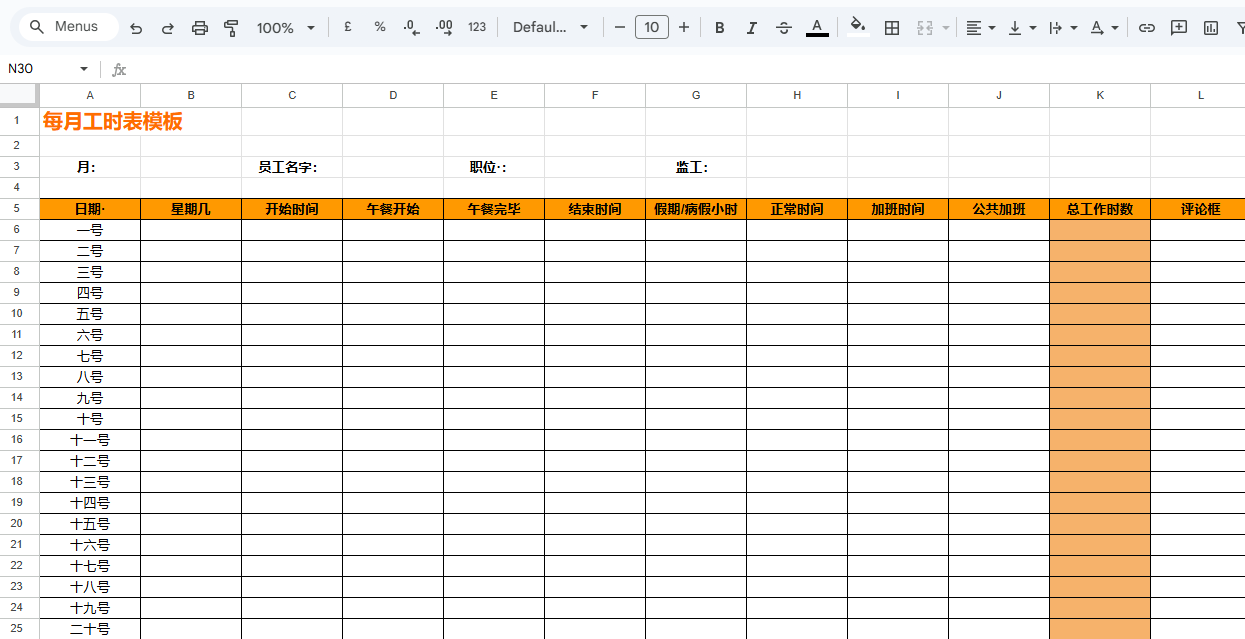
Task: Open the 123 more formats menu
Action: [x=477, y=27]
